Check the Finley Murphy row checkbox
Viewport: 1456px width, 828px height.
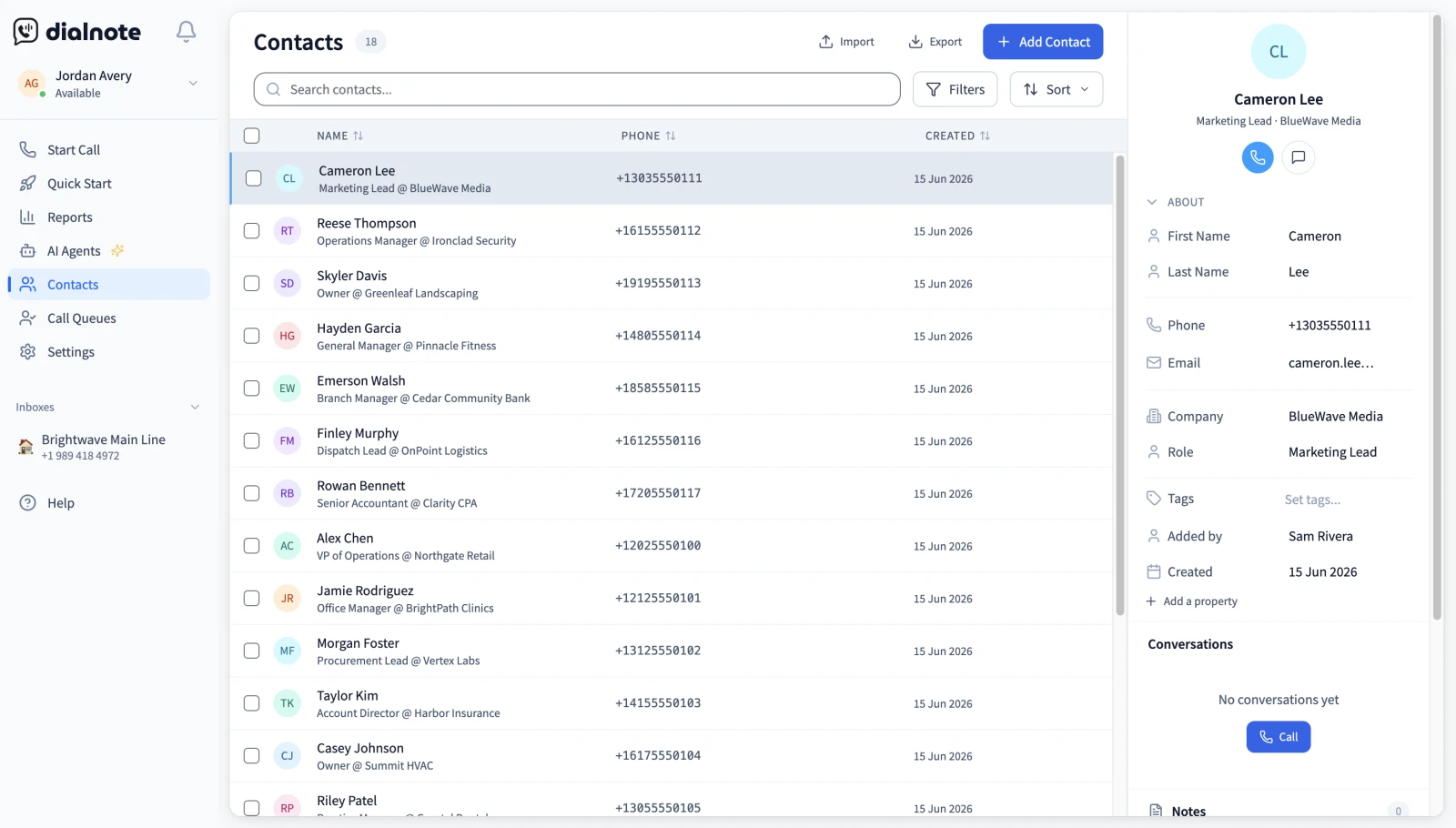(x=252, y=441)
